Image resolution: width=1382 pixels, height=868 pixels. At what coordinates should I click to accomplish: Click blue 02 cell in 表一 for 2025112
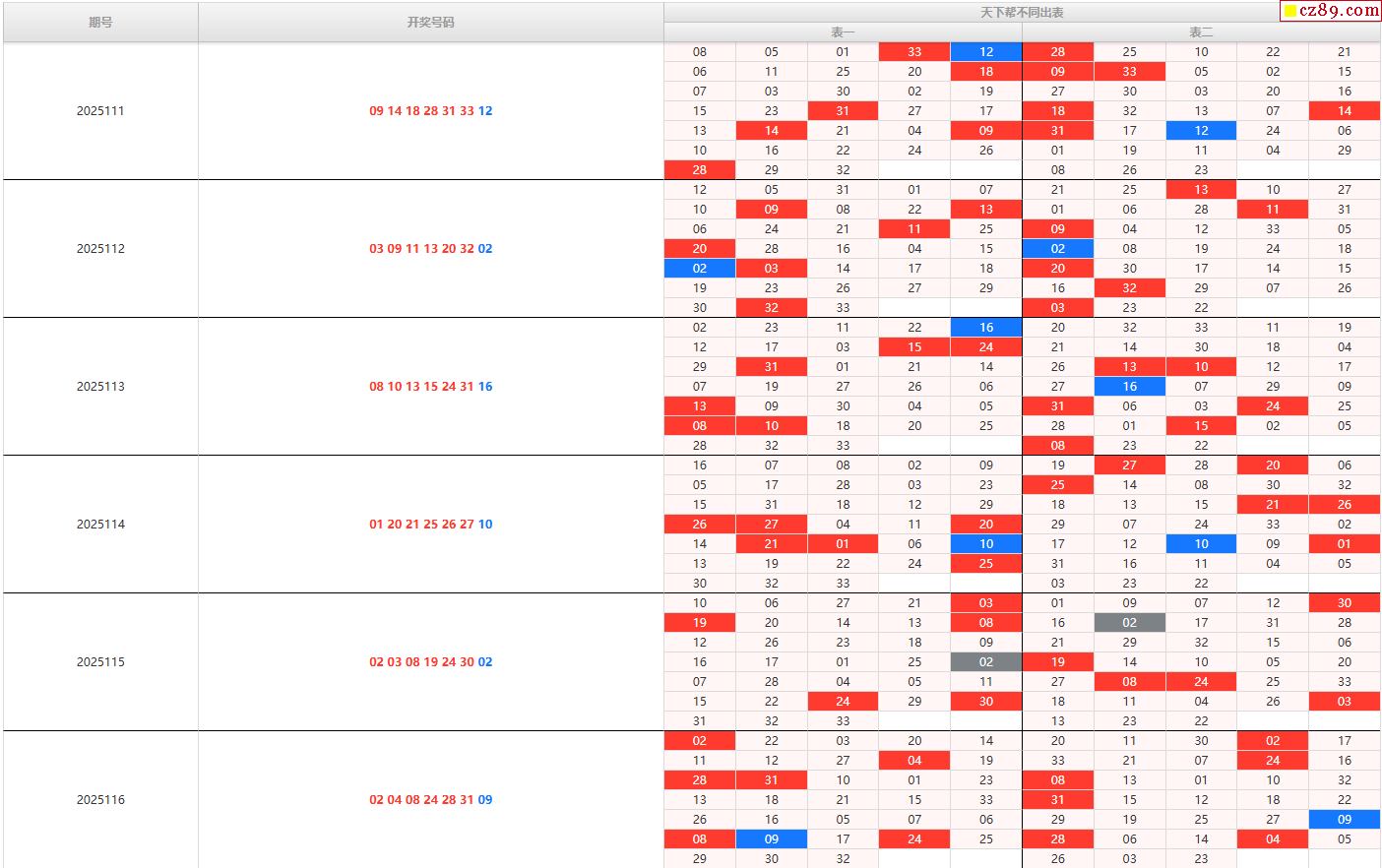700,269
